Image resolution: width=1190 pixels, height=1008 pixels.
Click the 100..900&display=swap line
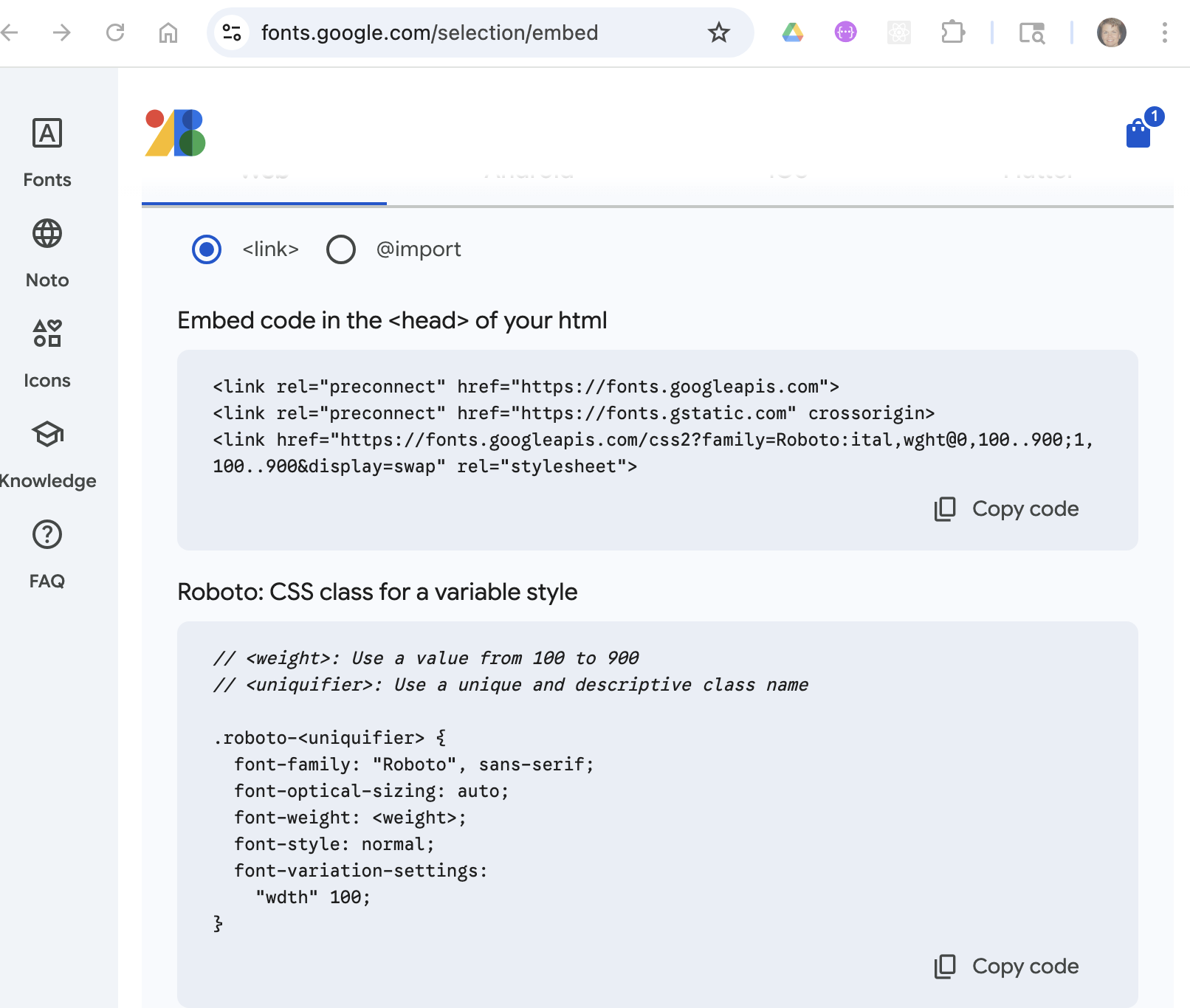point(425,466)
